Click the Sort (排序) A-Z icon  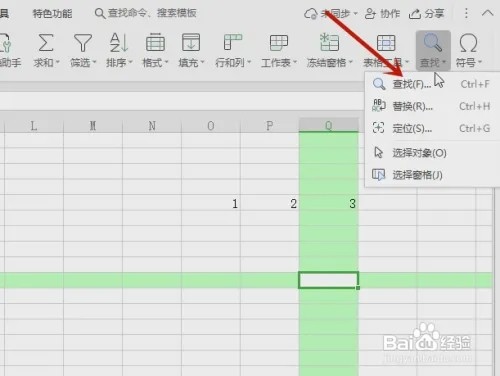tap(119, 43)
